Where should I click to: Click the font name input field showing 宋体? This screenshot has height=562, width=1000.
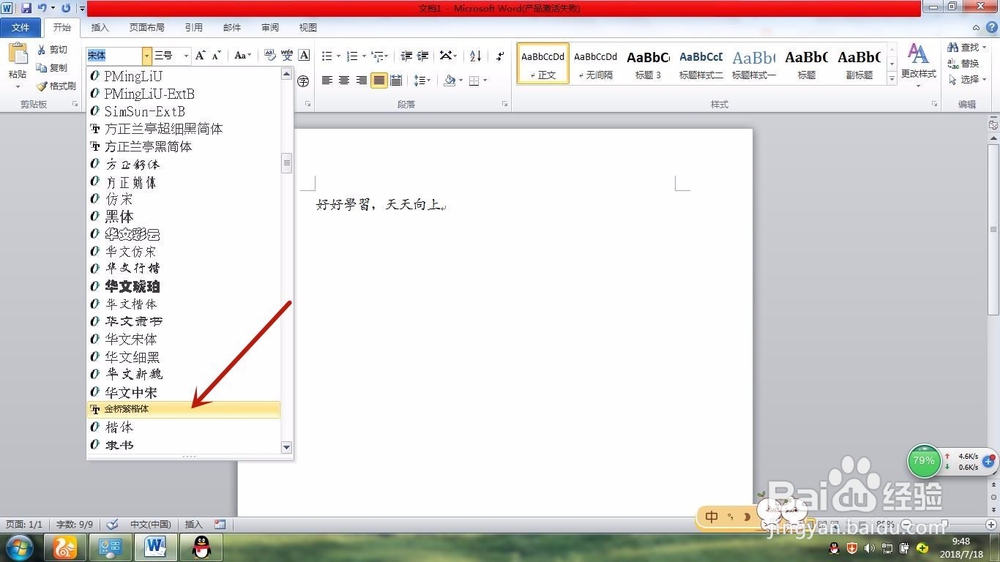coord(114,55)
